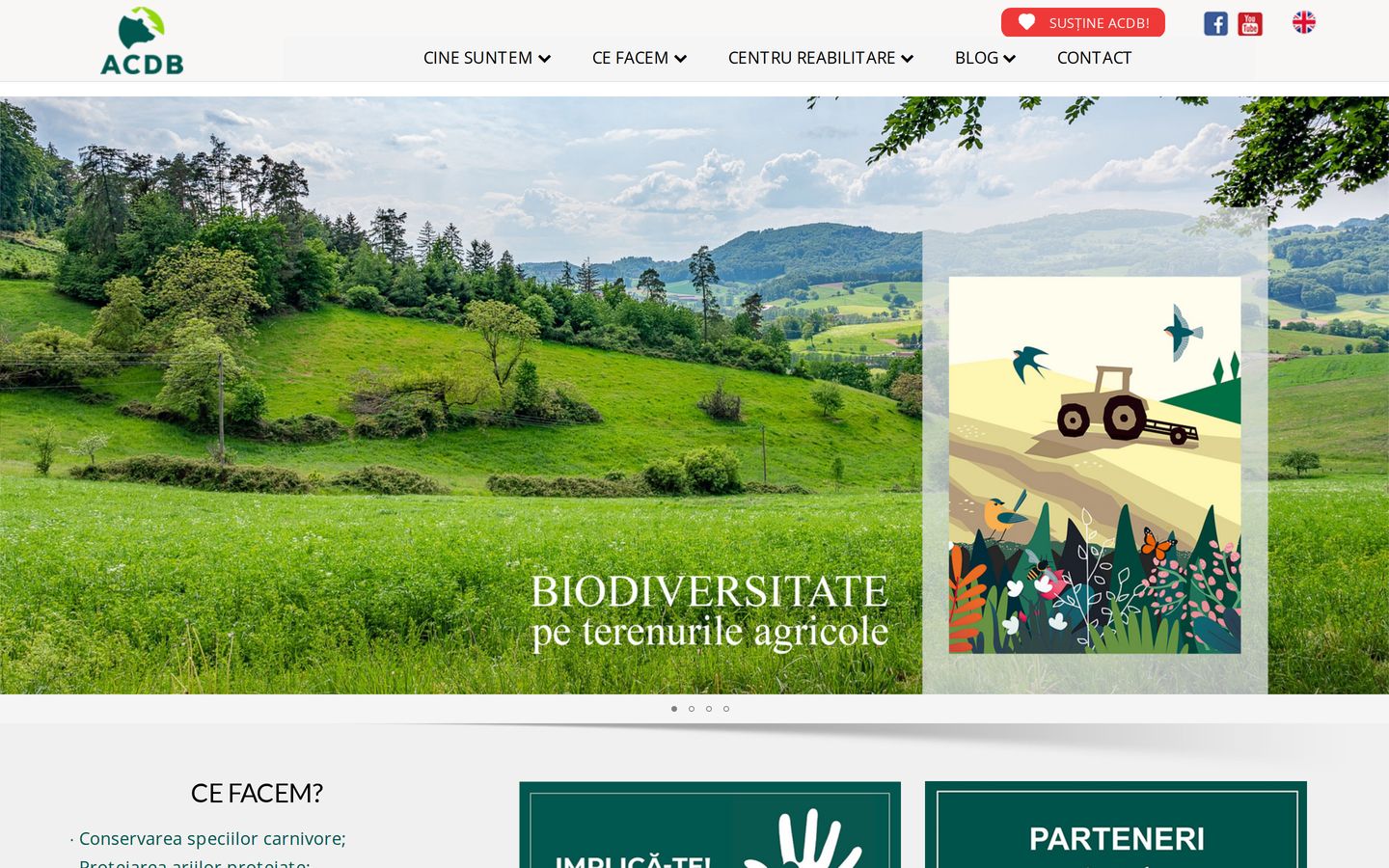Open the ACDB Facebook page icon
This screenshot has width=1389, height=868.
point(1215,23)
